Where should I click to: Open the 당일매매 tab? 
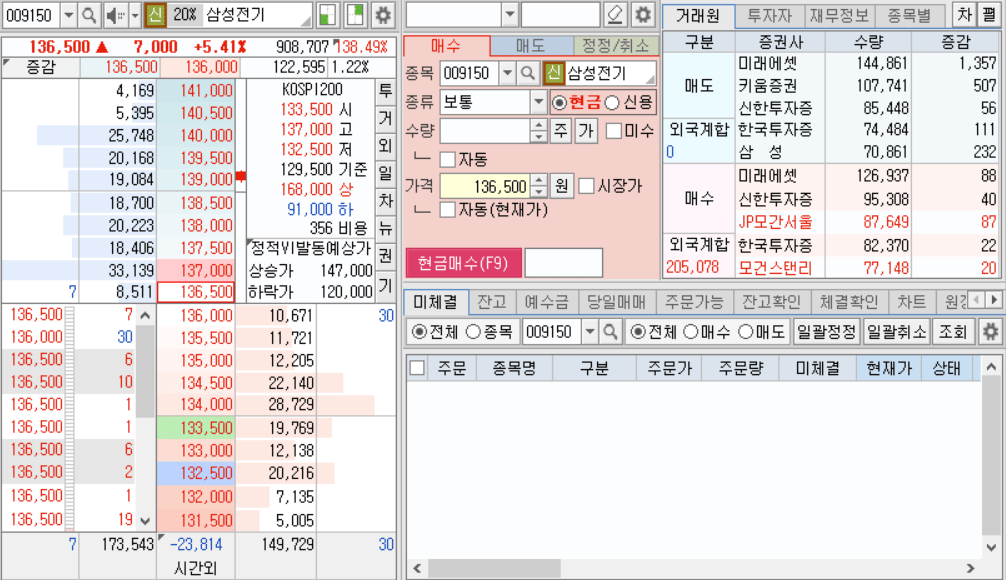click(617, 302)
